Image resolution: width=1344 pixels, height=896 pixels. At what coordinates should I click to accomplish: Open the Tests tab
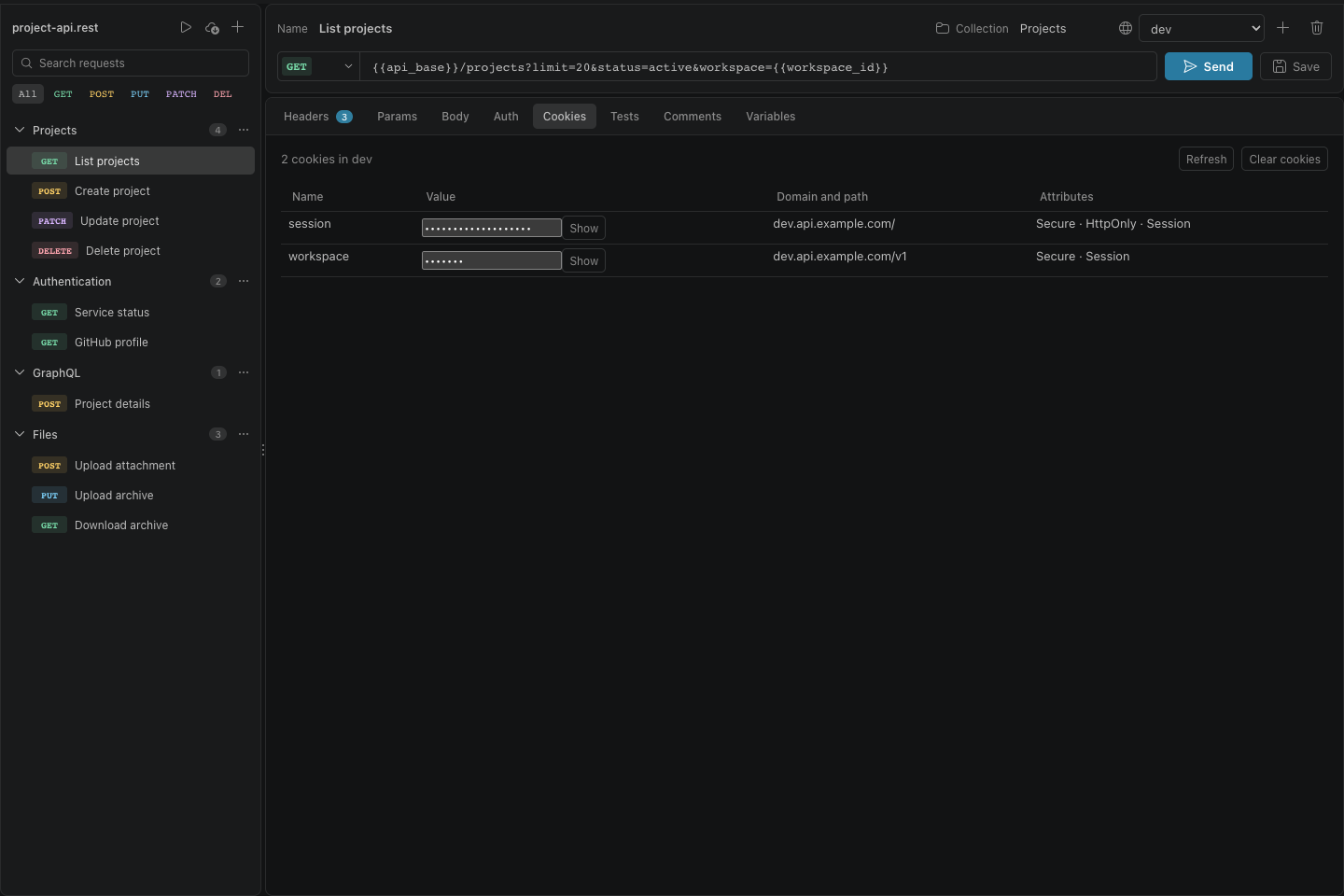[x=625, y=117]
